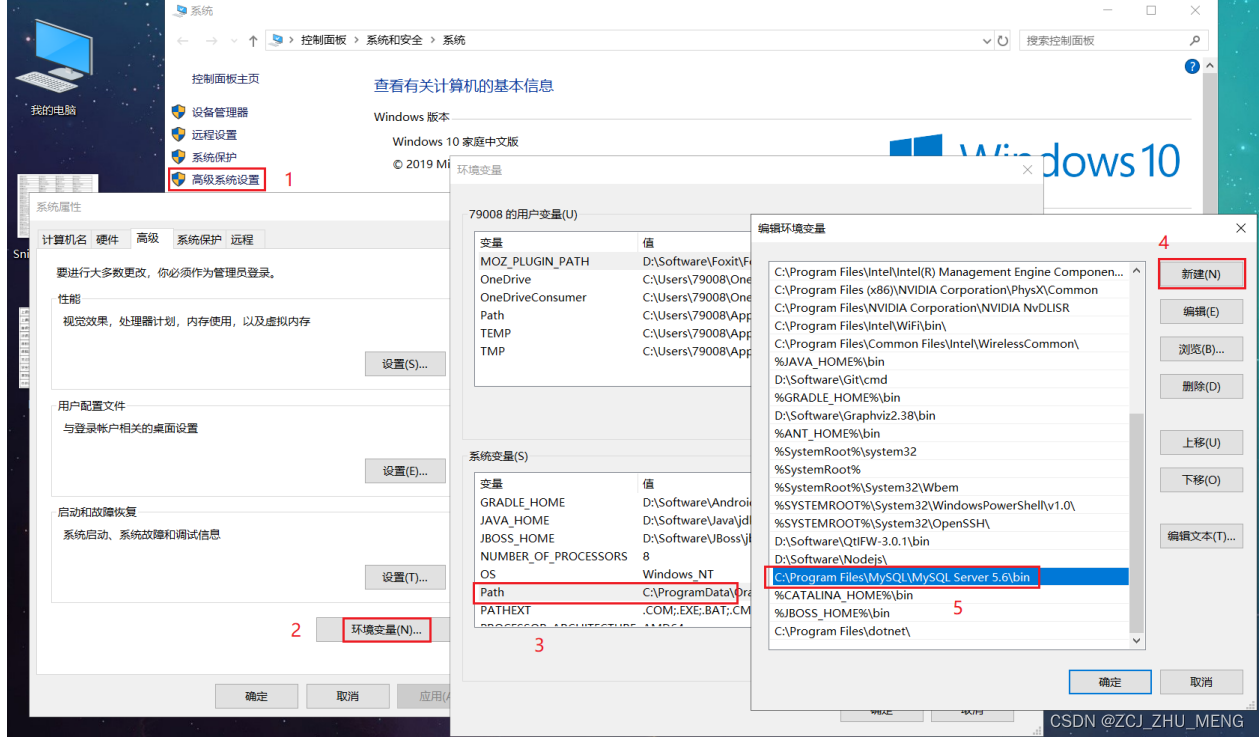Click 新建(N) button in 编辑环境变量
Viewport: 1259px width, 740px height.
coord(1201,274)
